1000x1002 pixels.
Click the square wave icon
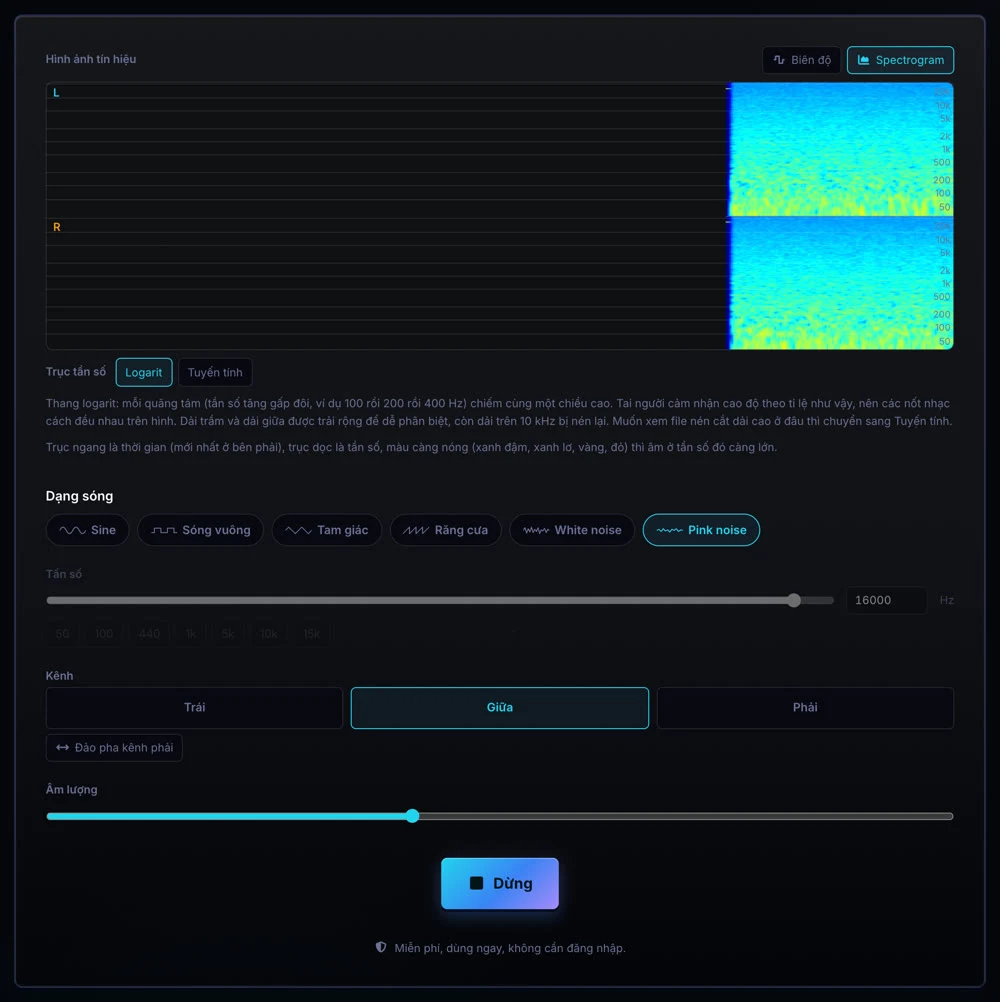point(164,530)
